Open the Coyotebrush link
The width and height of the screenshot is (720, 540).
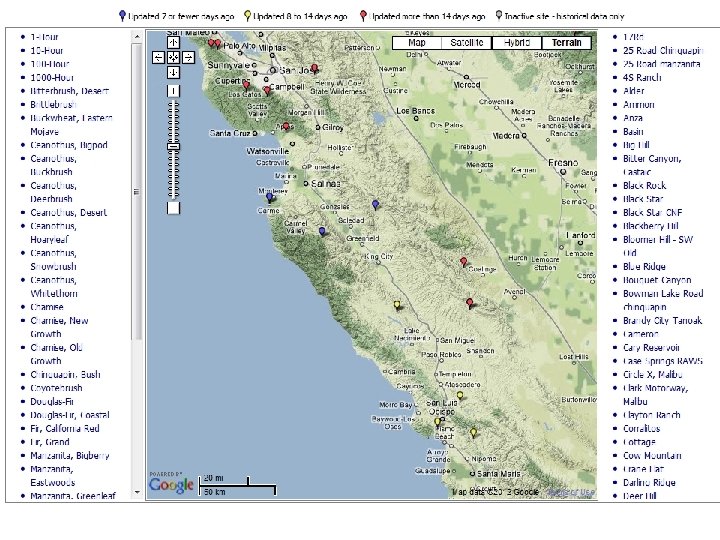pos(56,388)
